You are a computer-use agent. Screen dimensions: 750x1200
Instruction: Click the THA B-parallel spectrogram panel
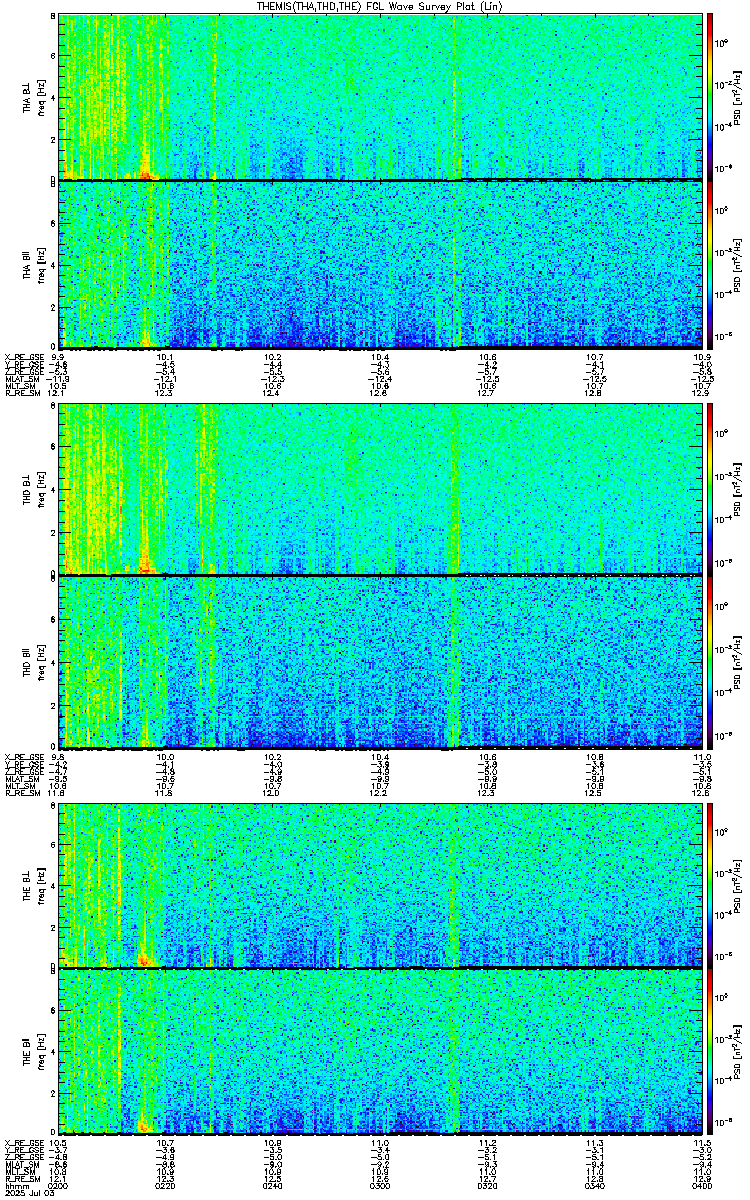pos(381,265)
